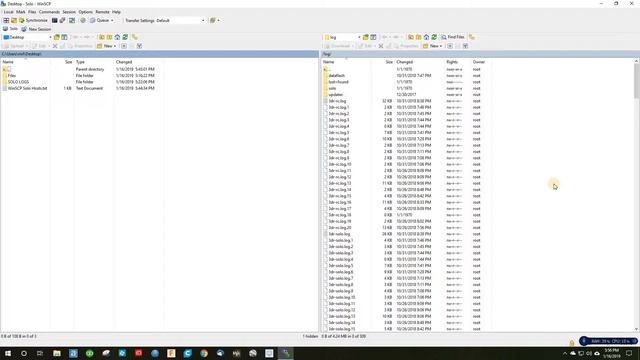The height and width of the screenshot is (360, 640).
Task: Select WinSCP Solo Hosts.txt file
Action: (27, 88)
